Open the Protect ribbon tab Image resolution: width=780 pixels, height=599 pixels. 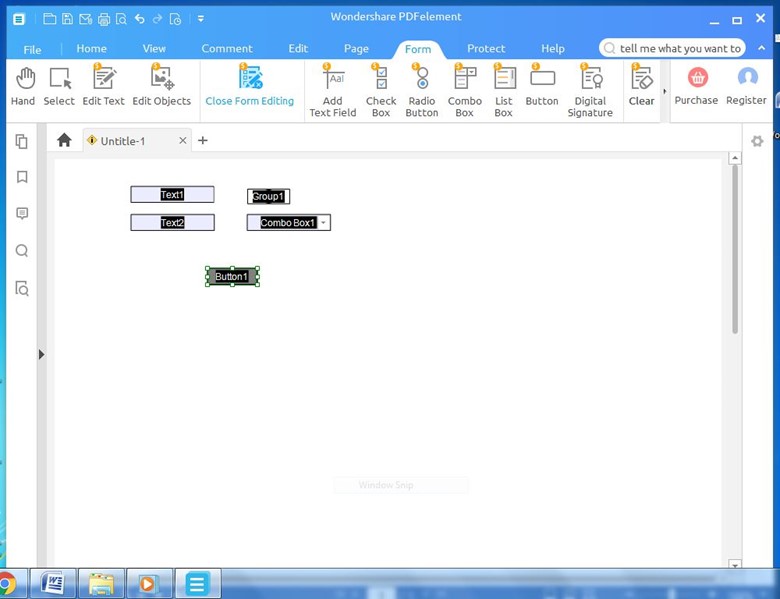(x=486, y=48)
